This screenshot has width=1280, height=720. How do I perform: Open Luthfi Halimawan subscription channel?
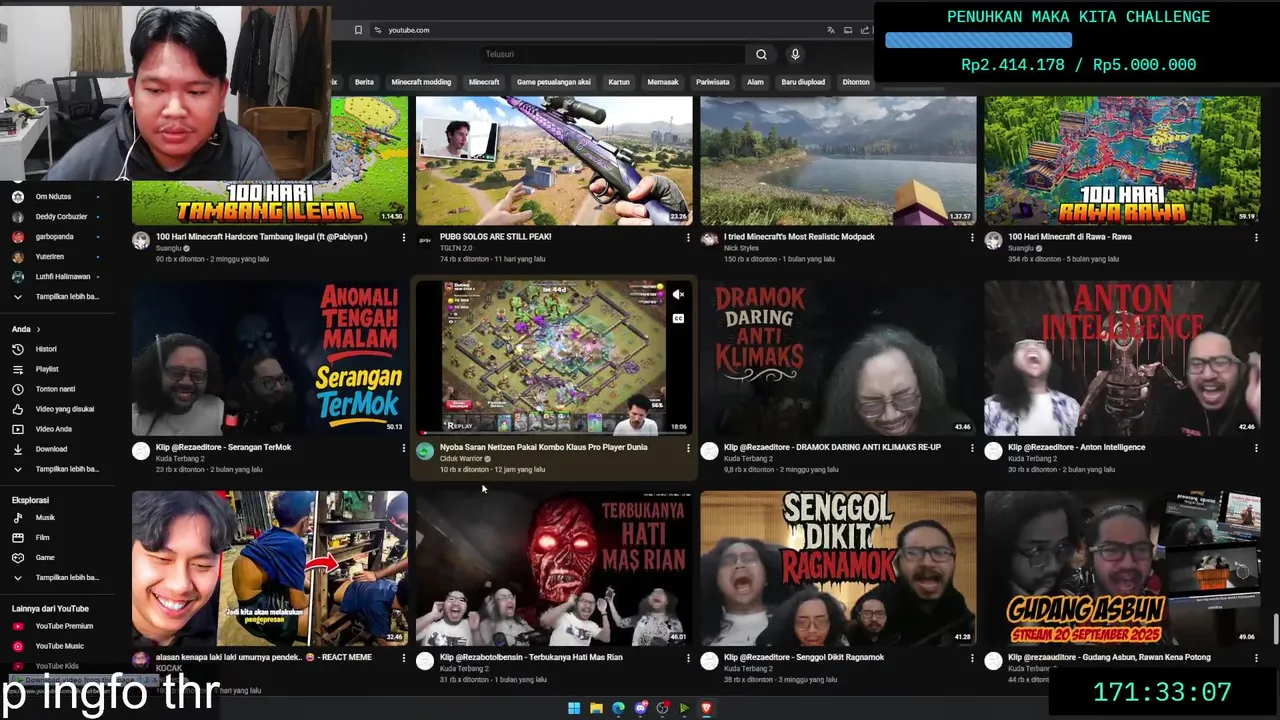(x=62, y=277)
